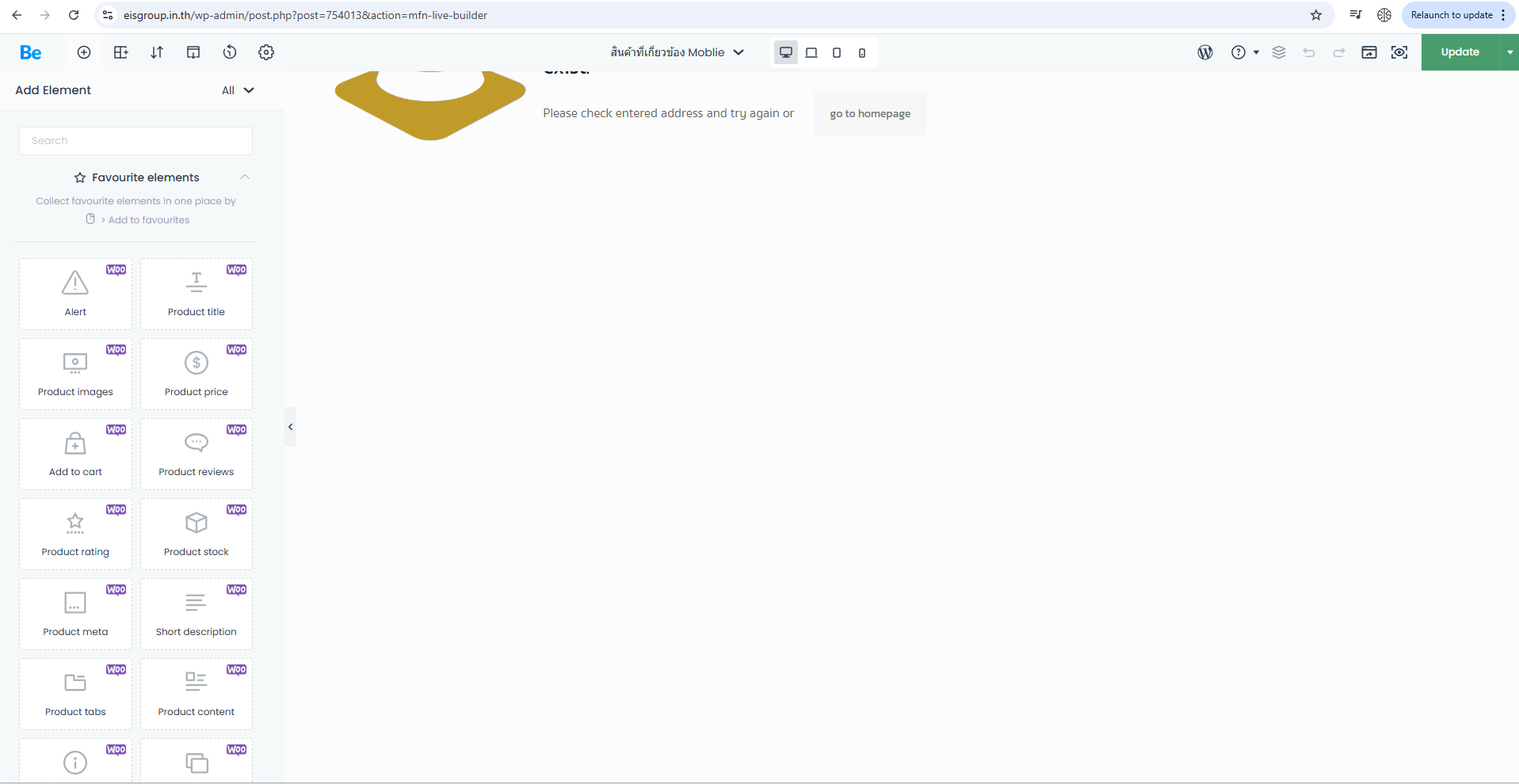The image size is (1519, 784).
Task: Click the preview eye icon
Action: pyautogui.click(x=1399, y=52)
